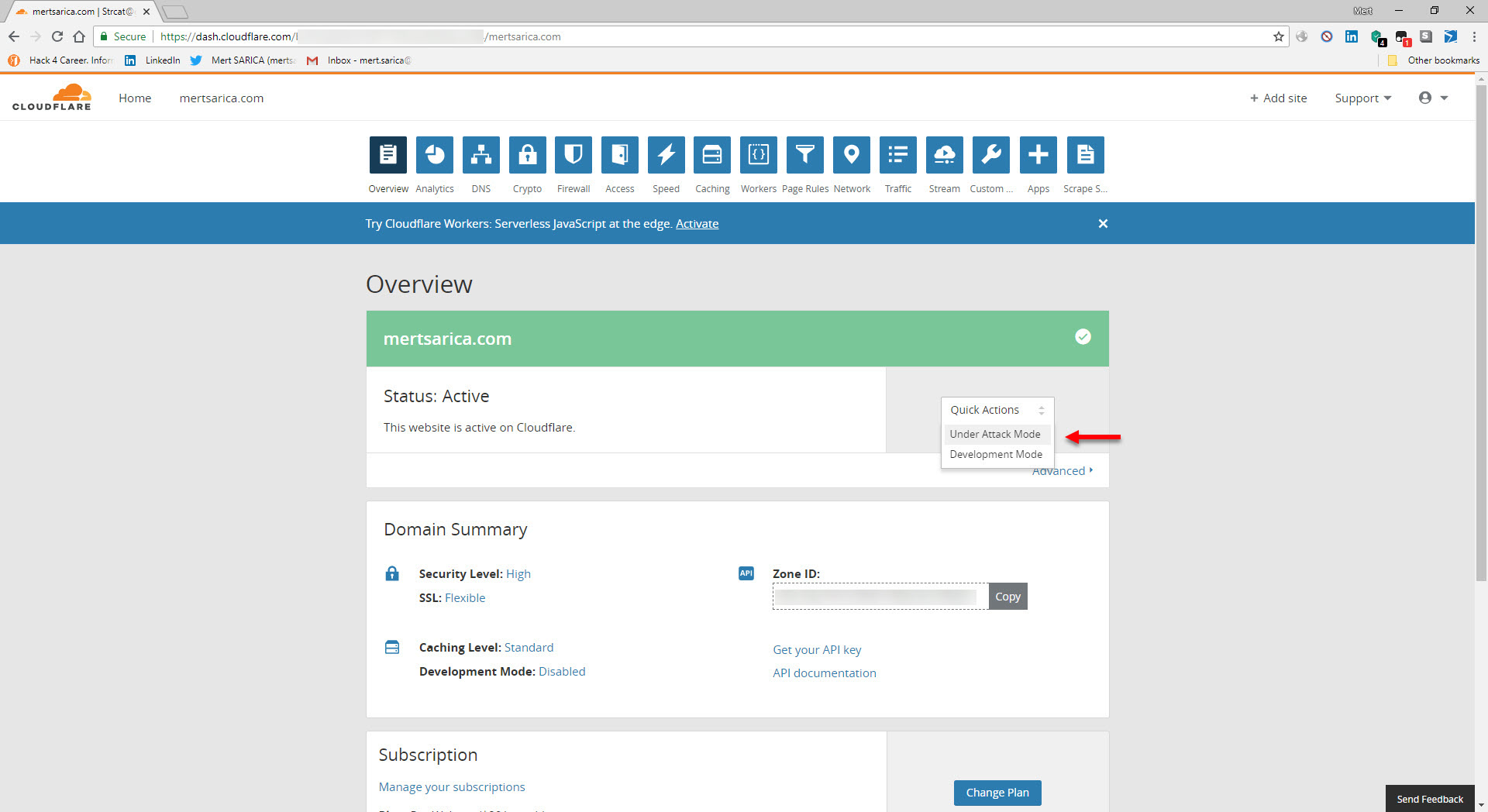Click the Disabled development mode link
1488x812 pixels.
[x=562, y=672]
